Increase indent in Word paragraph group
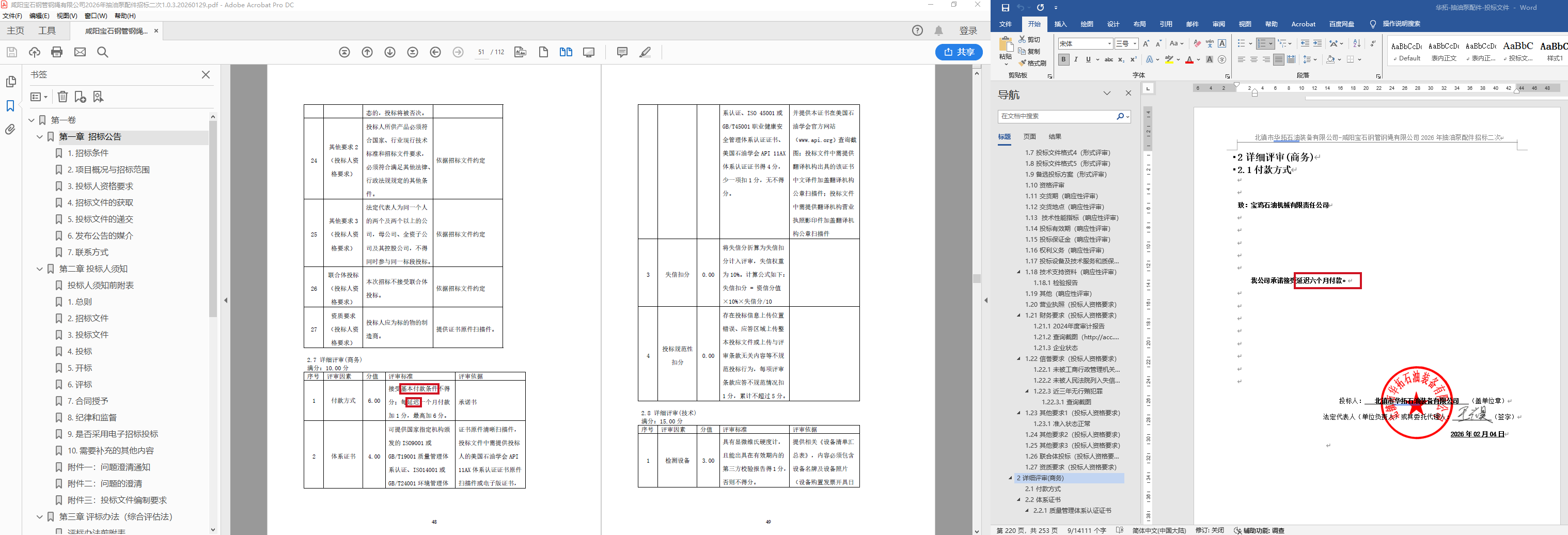Screen dimensions: 1568x535 [1317, 43]
